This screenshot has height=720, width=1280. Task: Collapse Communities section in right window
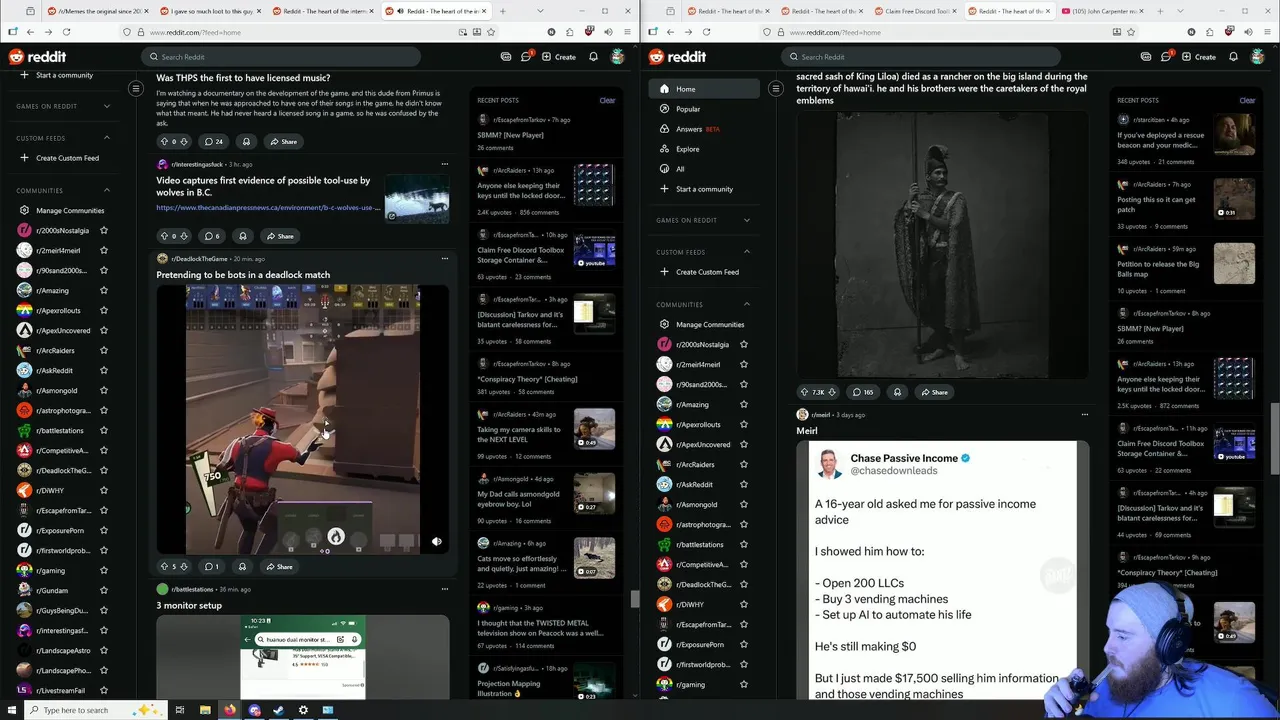[x=746, y=304]
